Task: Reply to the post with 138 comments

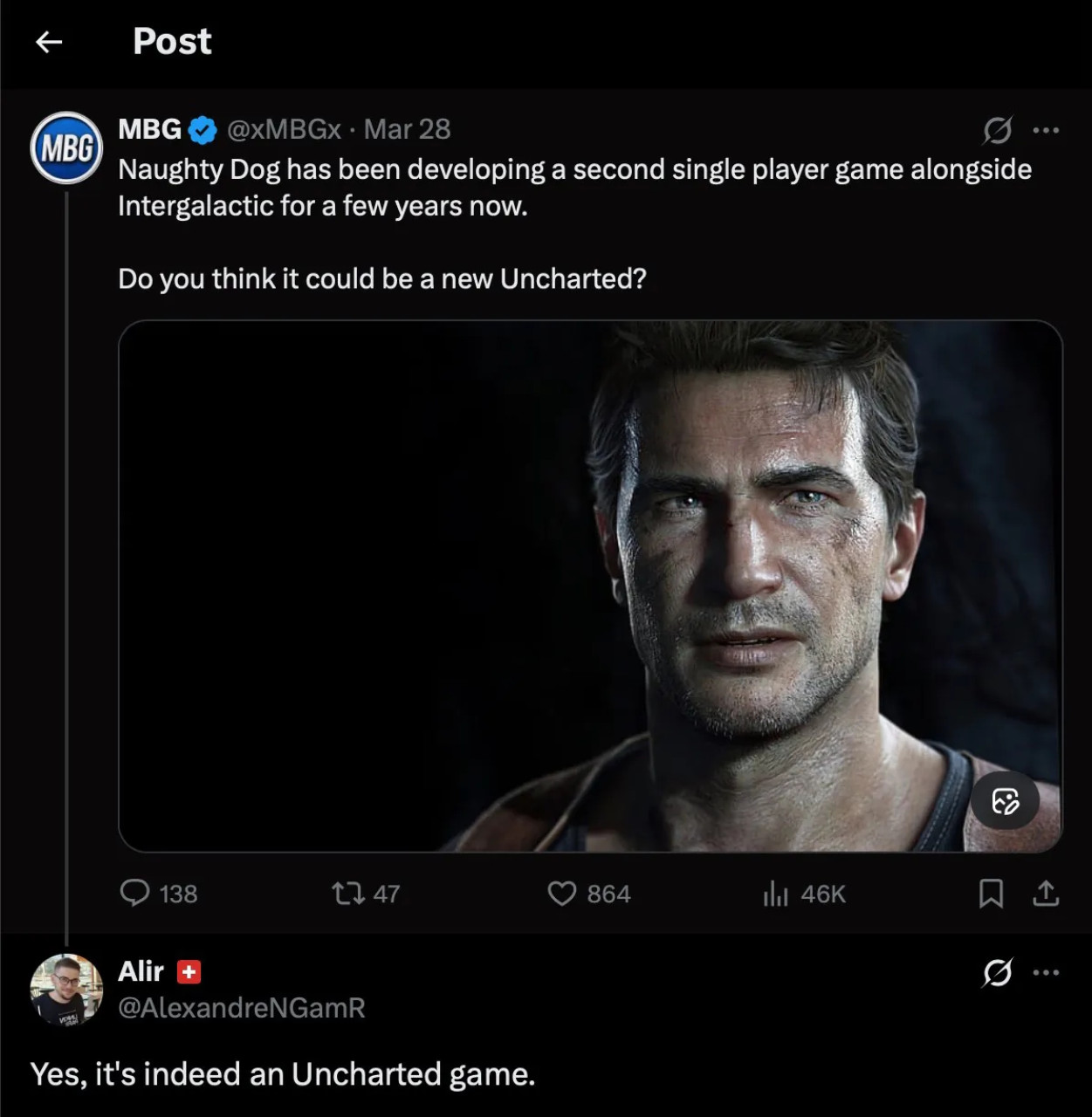Action: pos(135,893)
